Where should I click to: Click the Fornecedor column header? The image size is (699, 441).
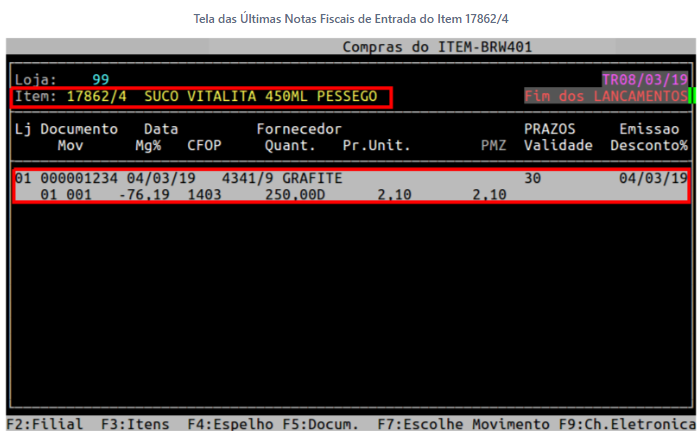[299, 129]
